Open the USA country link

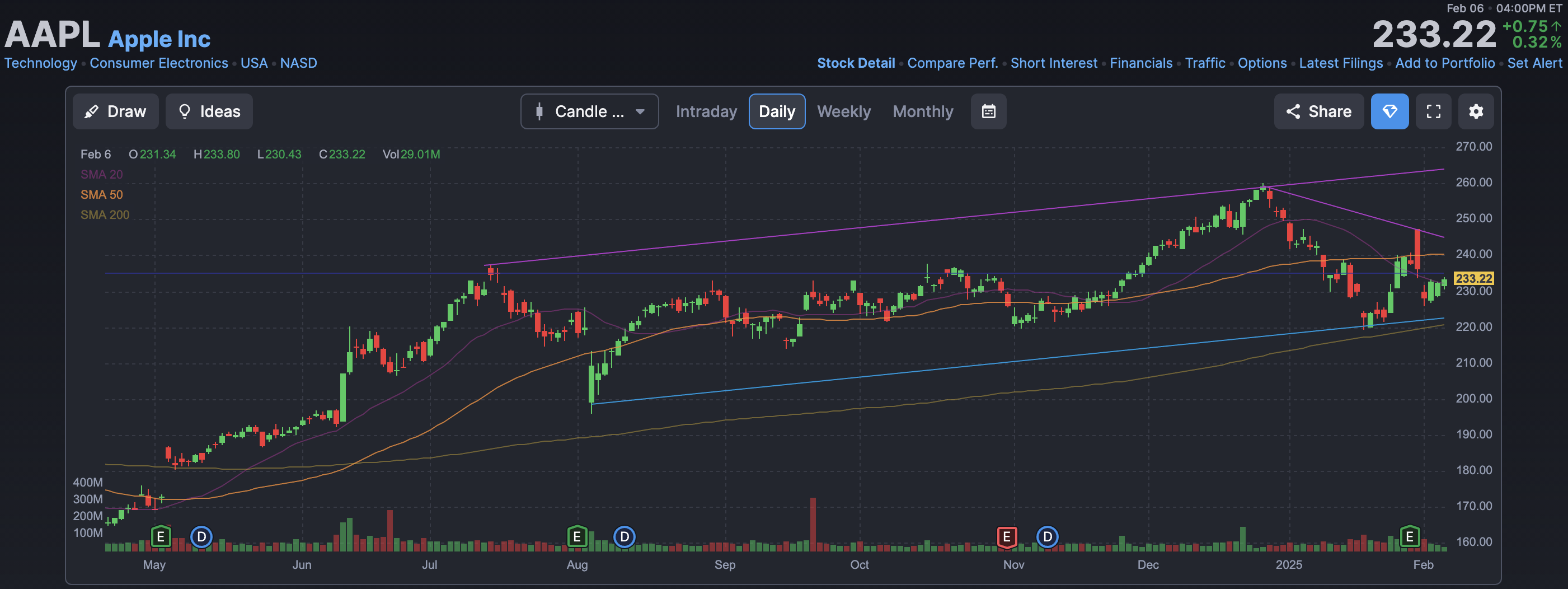pos(254,63)
